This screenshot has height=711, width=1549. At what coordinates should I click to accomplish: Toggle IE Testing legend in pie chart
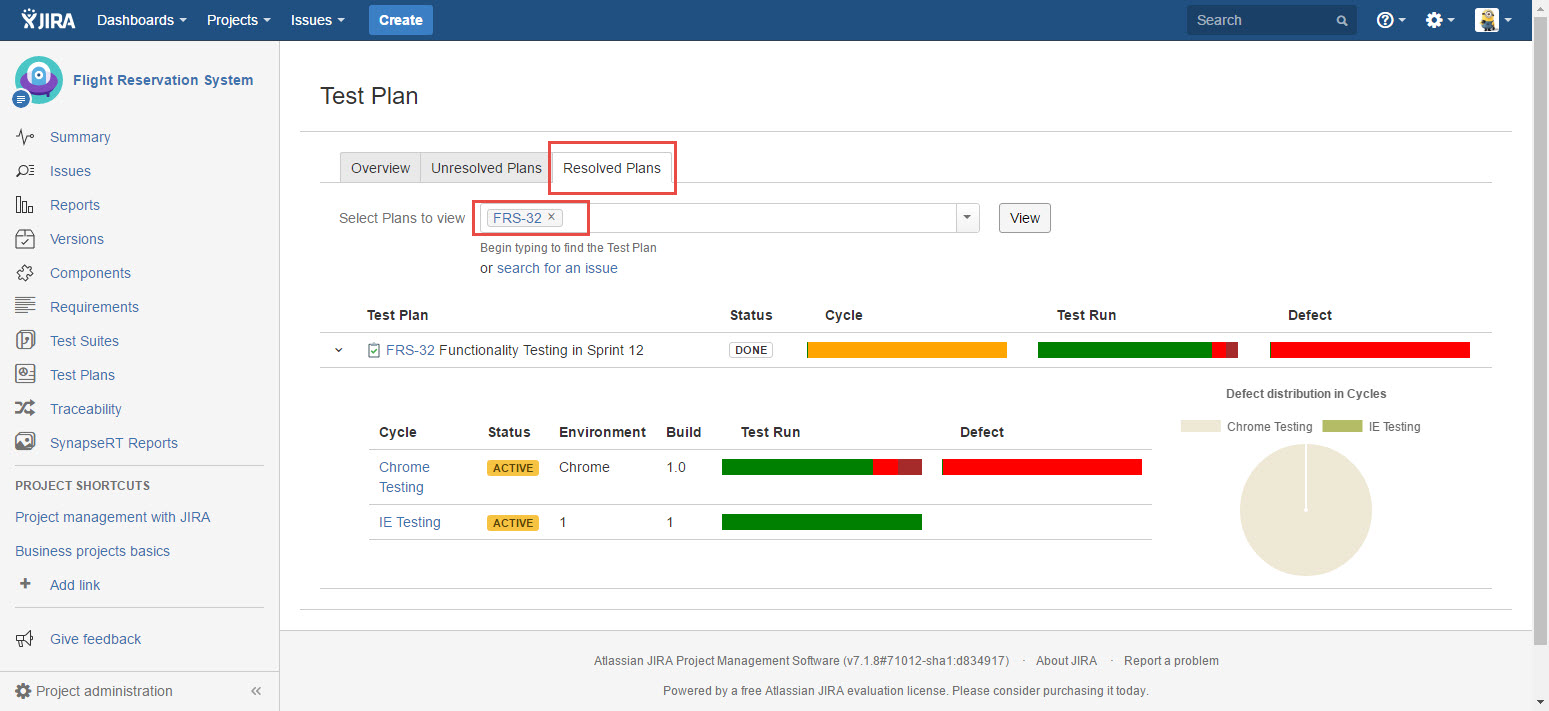pyautogui.click(x=1371, y=427)
